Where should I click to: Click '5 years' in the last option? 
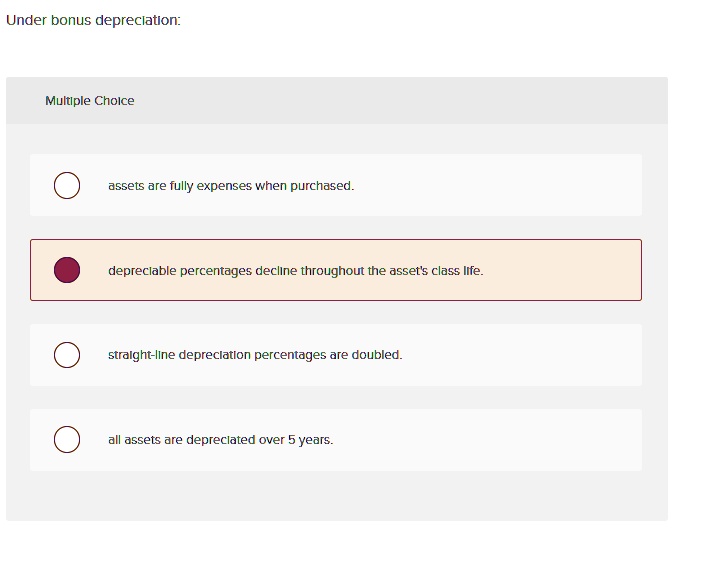coord(310,440)
